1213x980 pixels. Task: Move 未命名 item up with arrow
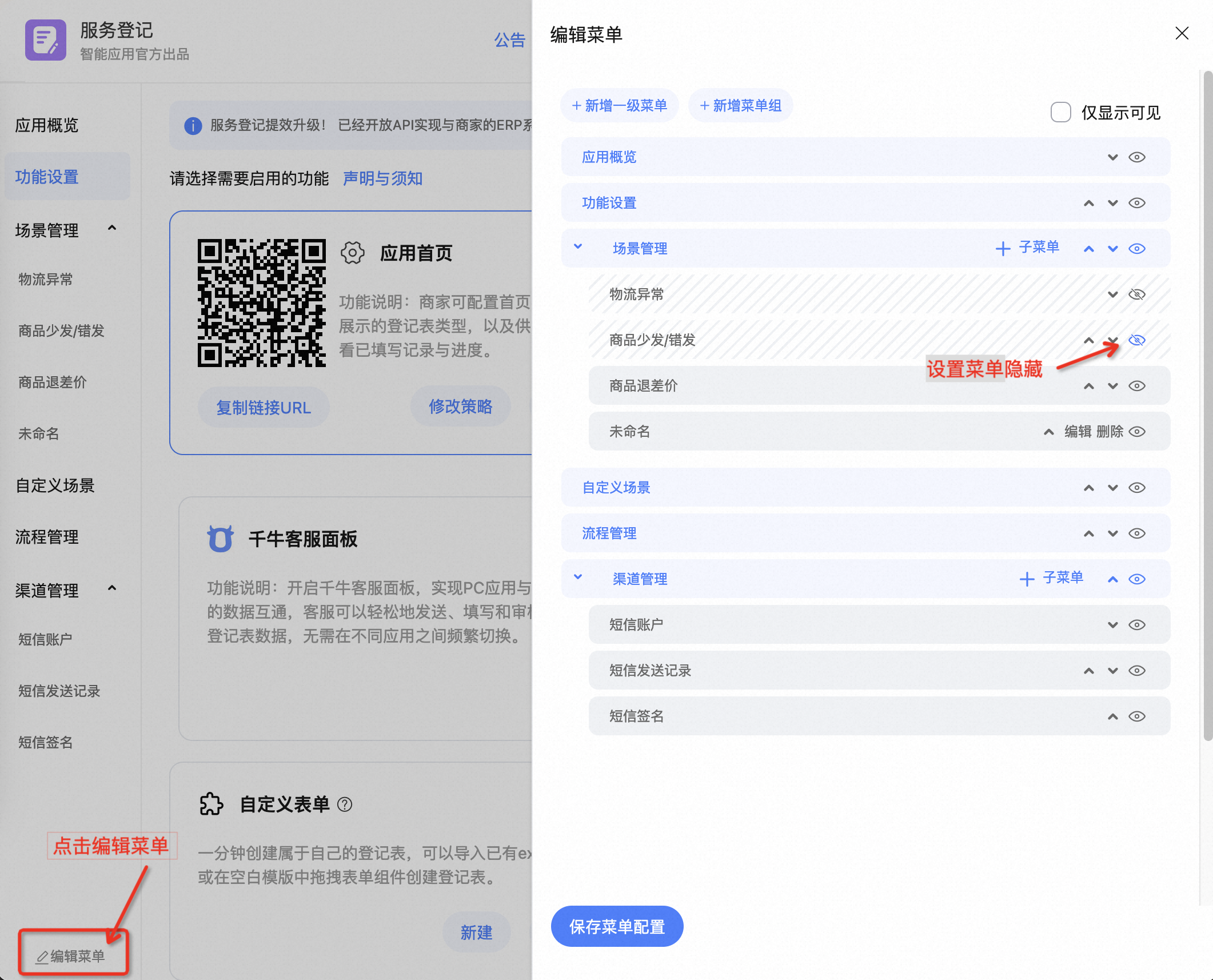tap(1048, 432)
